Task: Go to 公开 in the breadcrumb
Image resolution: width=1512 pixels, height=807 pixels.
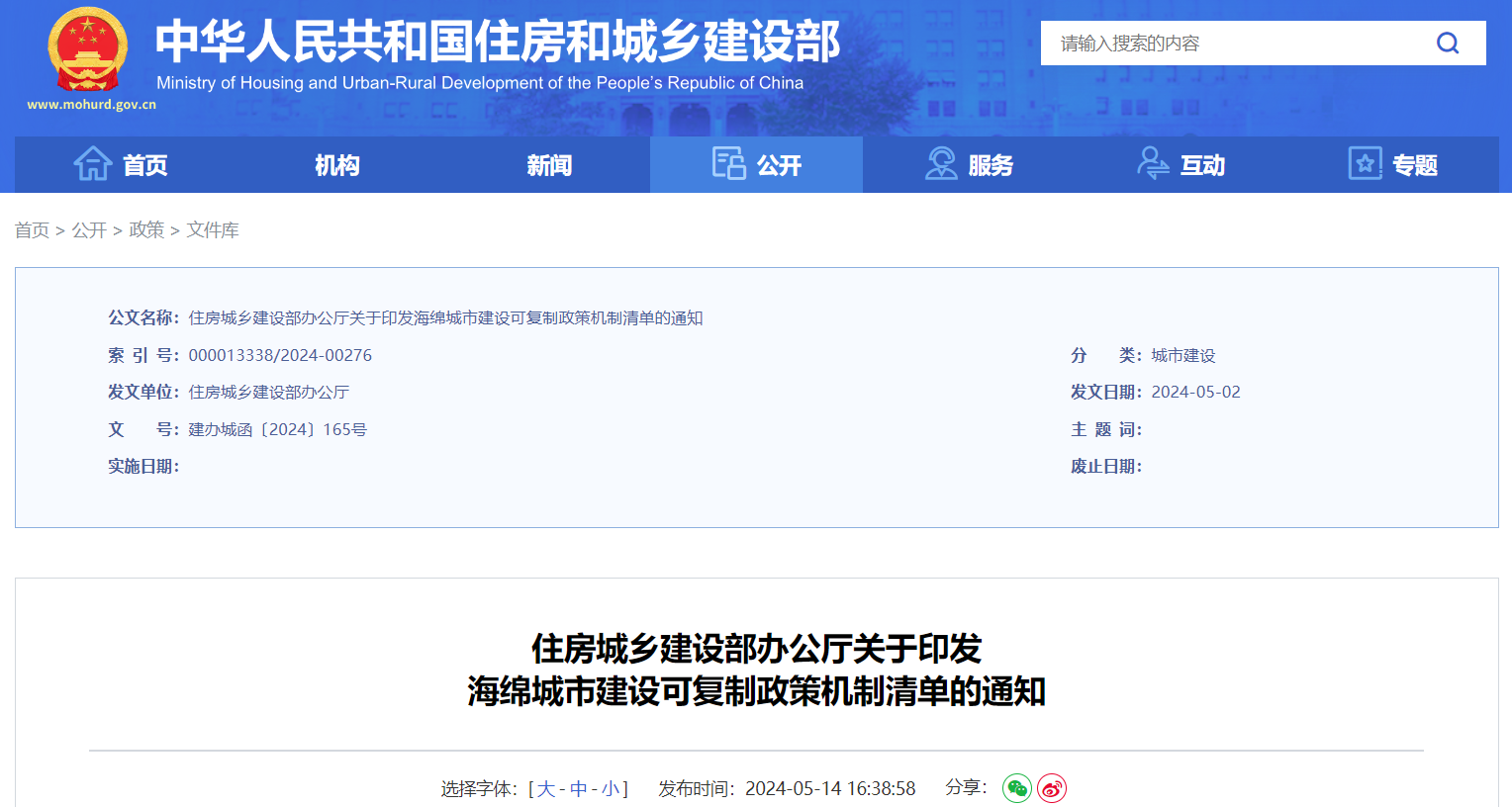Action: tap(89, 230)
